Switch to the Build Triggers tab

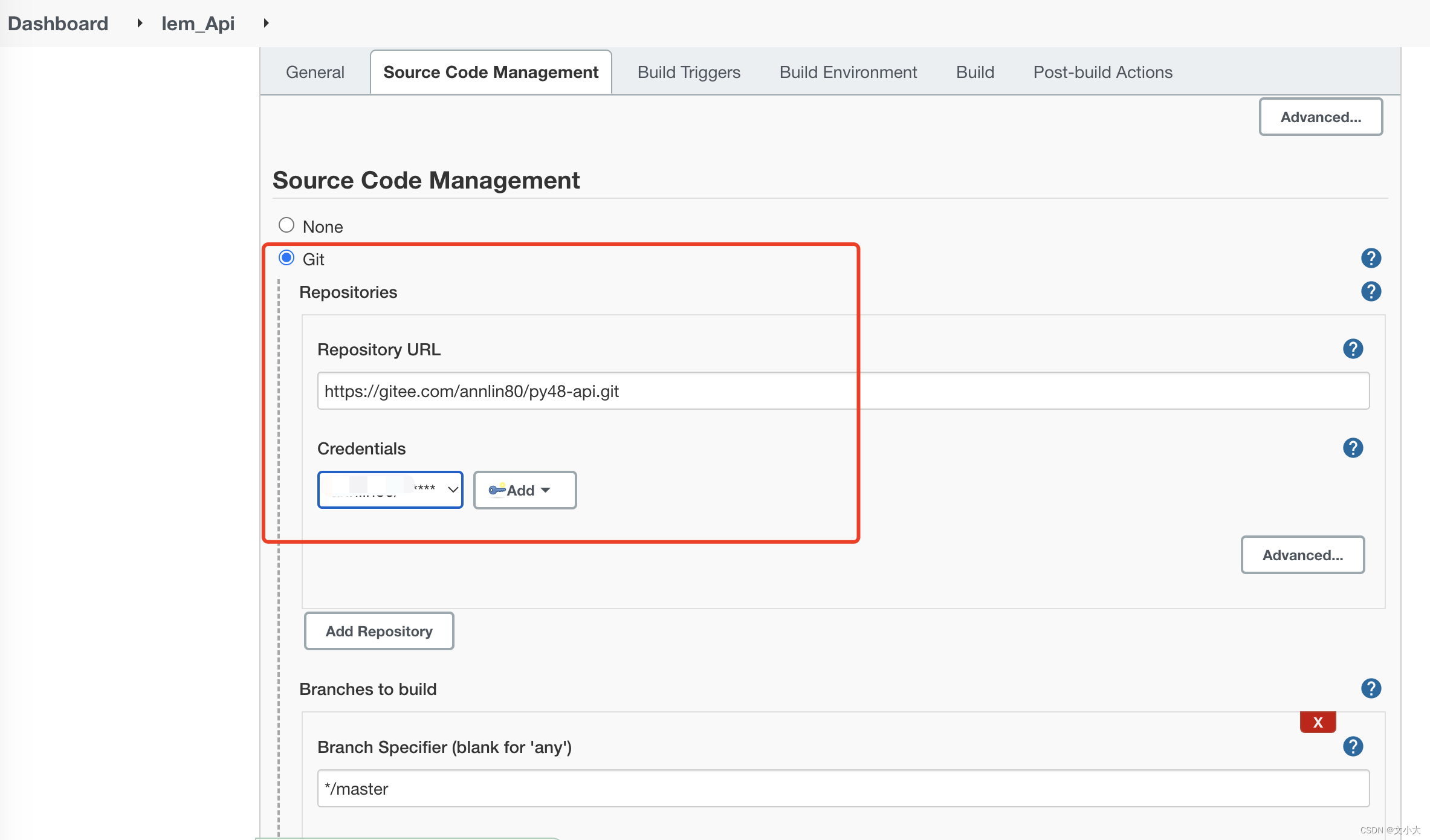688,72
